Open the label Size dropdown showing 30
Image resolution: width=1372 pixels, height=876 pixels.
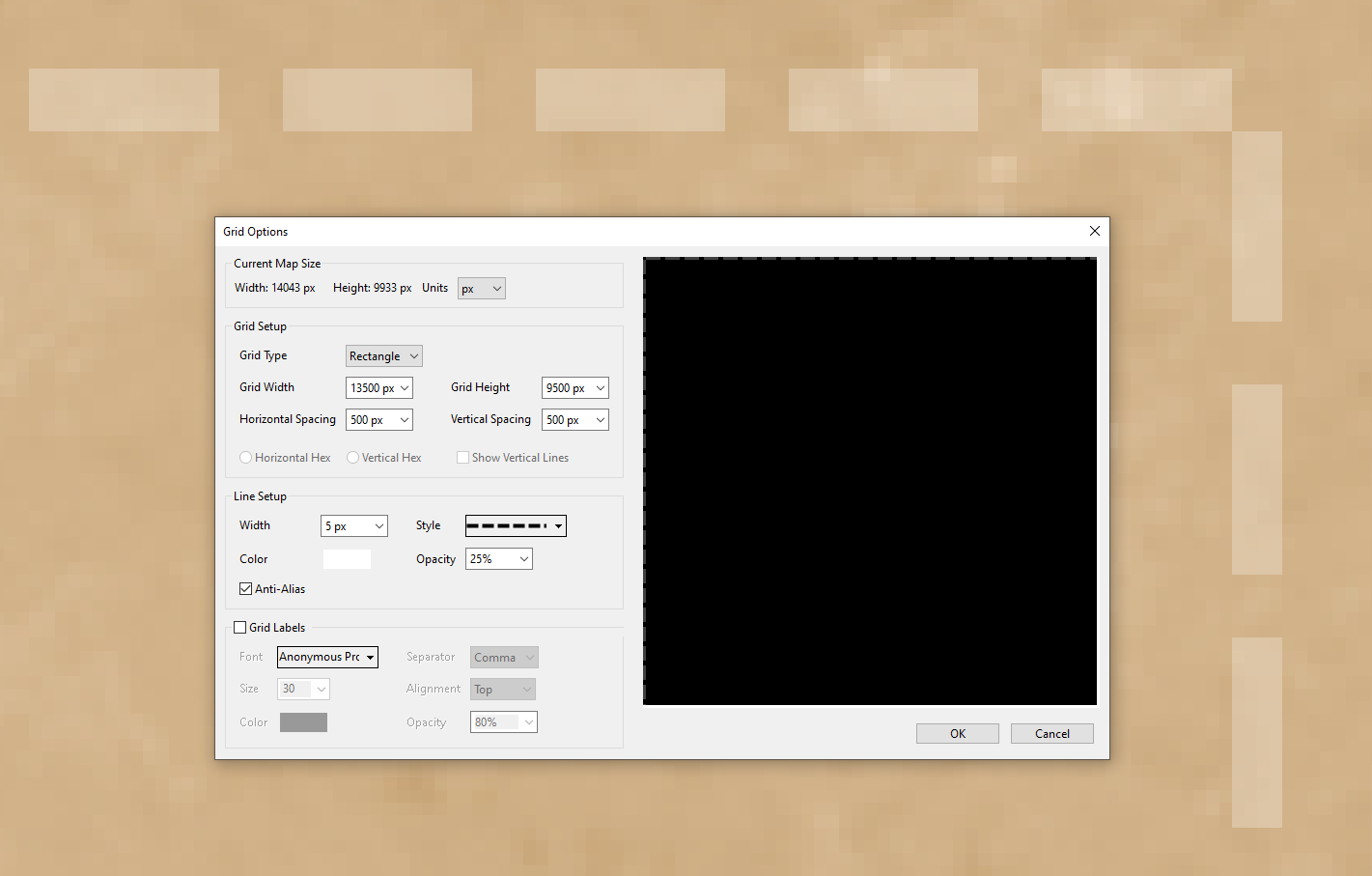303,690
